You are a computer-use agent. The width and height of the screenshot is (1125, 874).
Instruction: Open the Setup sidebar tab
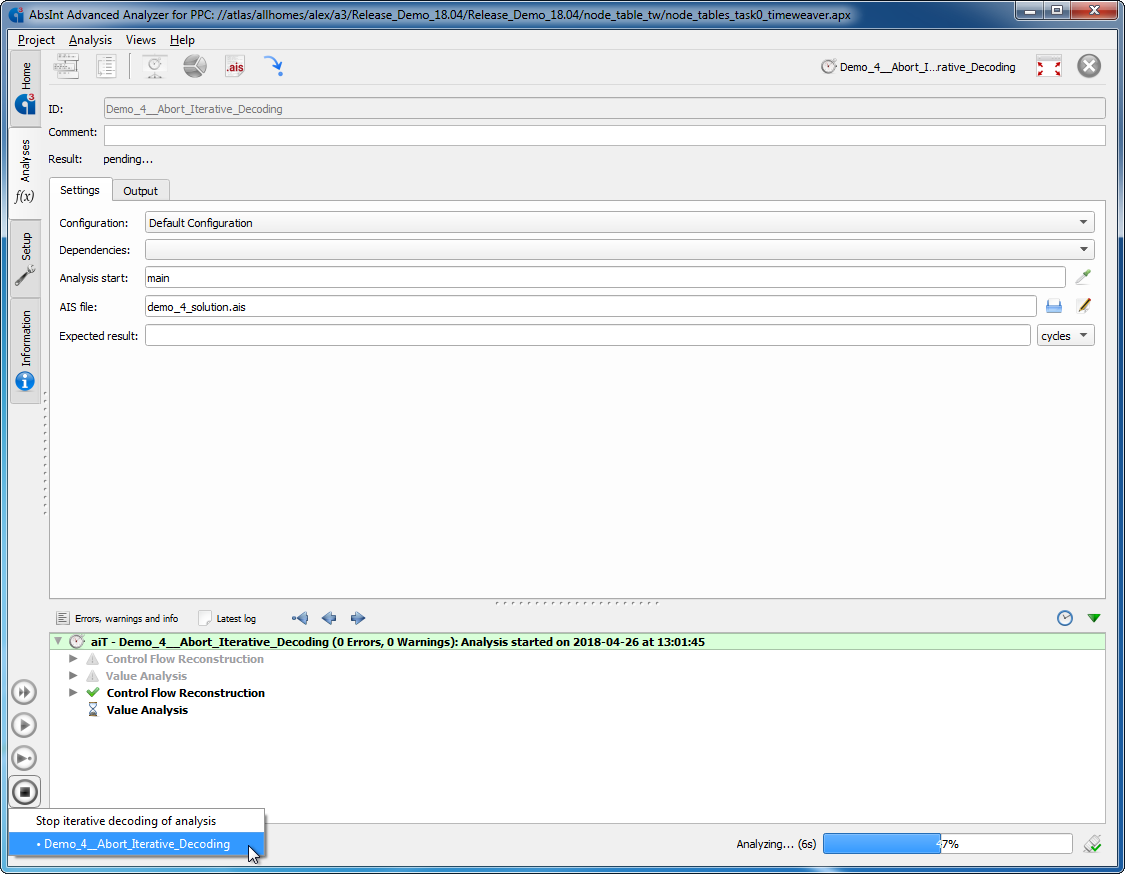[x=25, y=259]
